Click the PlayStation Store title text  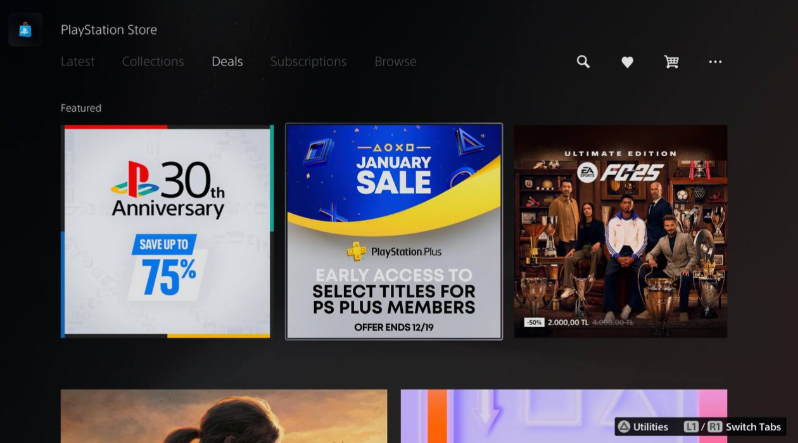(x=109, y=30)
